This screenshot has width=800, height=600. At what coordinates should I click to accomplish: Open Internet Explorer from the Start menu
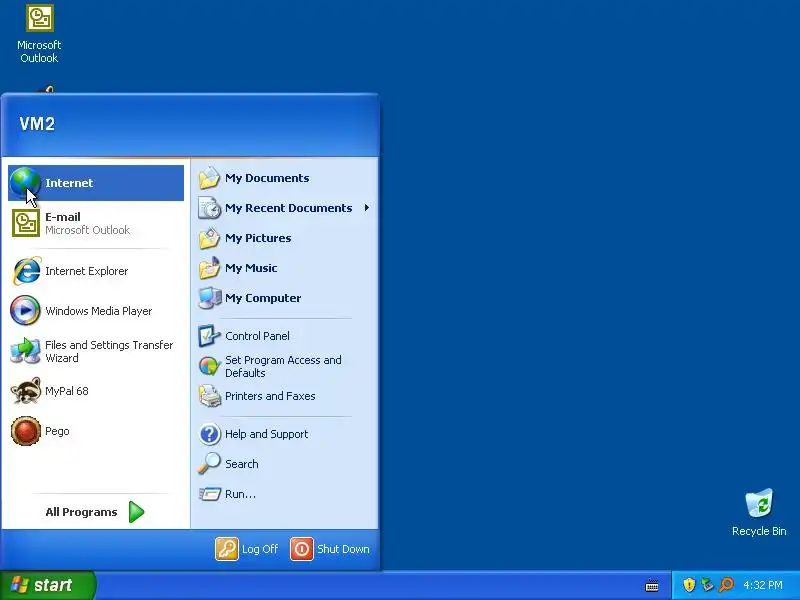pyautogui.click(x=96, y=271)
